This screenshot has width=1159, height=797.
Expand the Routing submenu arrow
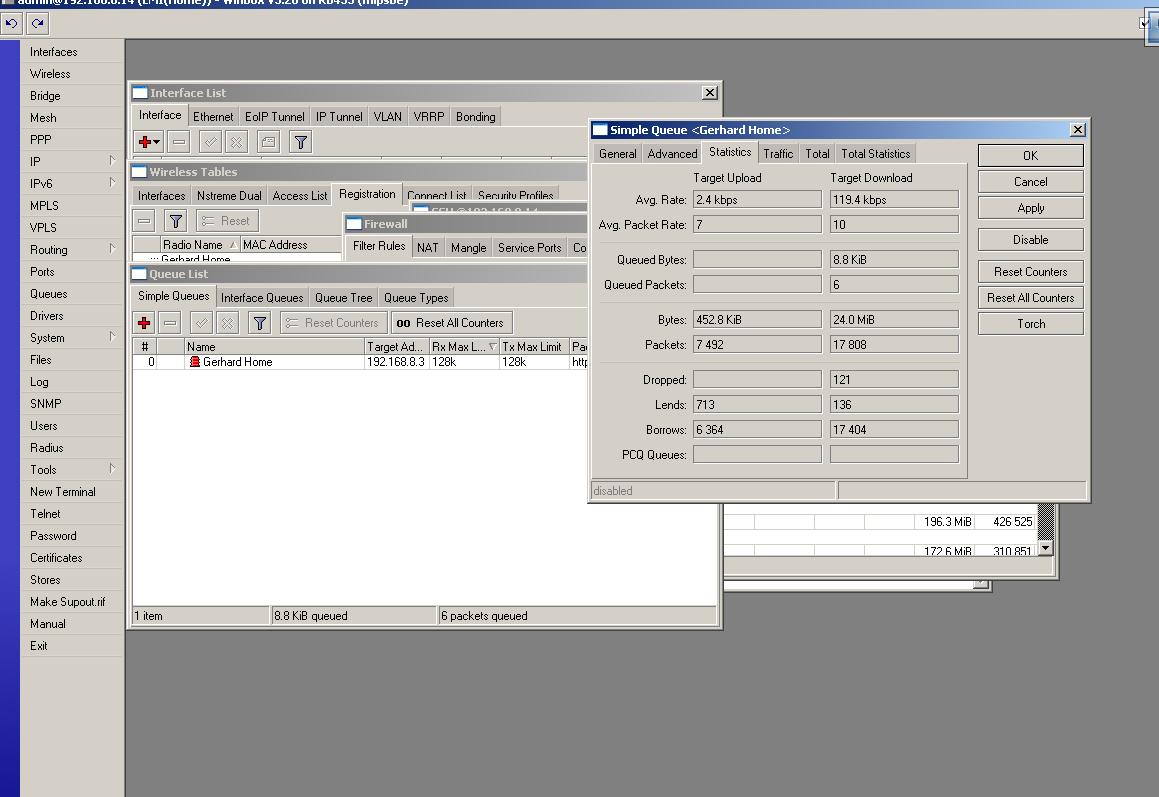tap(112, 248)
